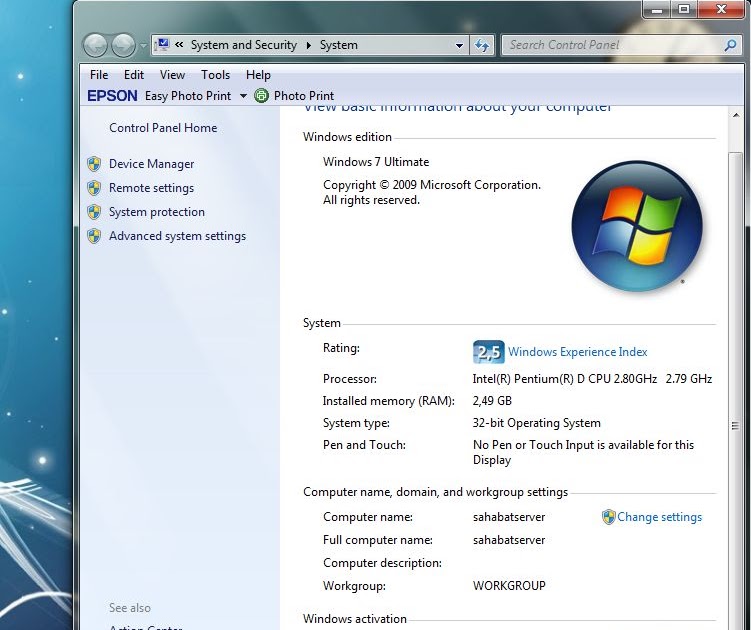Open Windows Experience Index link
Viewport: 751px width, 630px height.
[x=578, y=352]
